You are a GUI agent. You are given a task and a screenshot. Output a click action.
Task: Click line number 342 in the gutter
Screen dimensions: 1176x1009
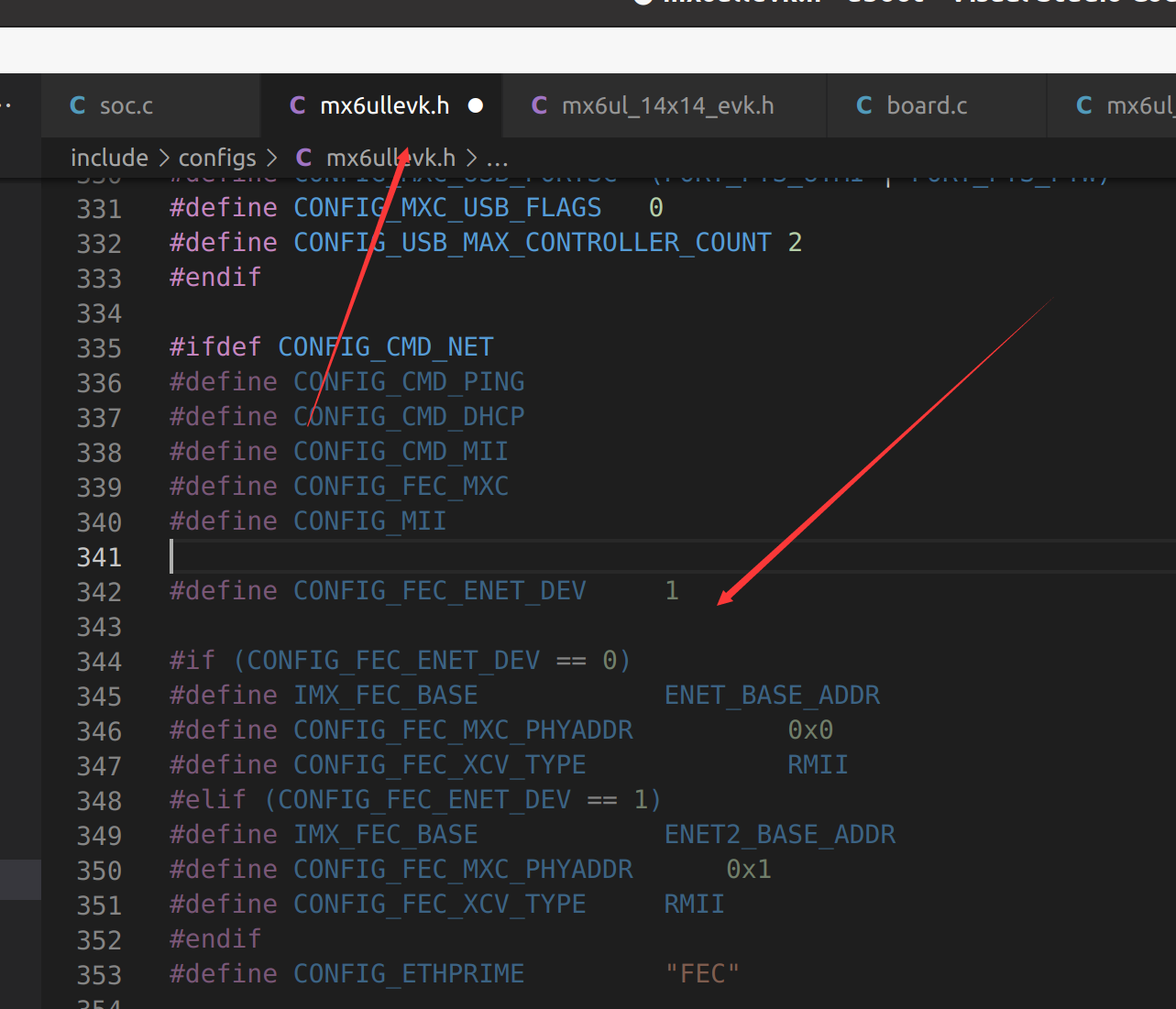pos(99,591)
